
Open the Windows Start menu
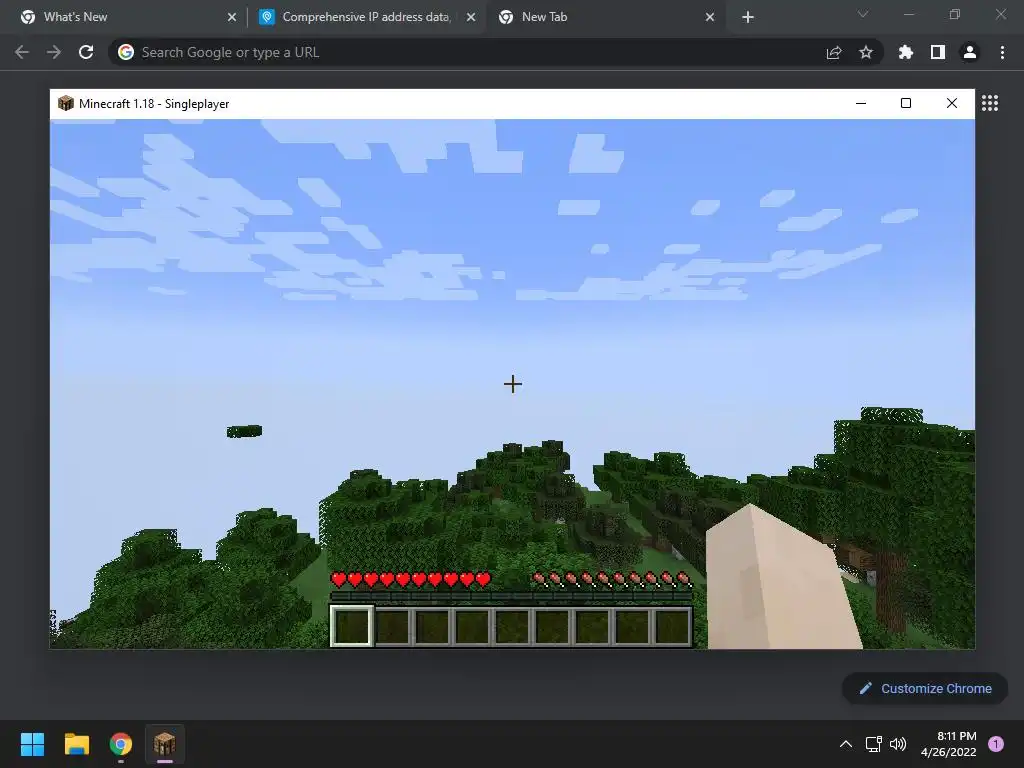tap(32, 744)
